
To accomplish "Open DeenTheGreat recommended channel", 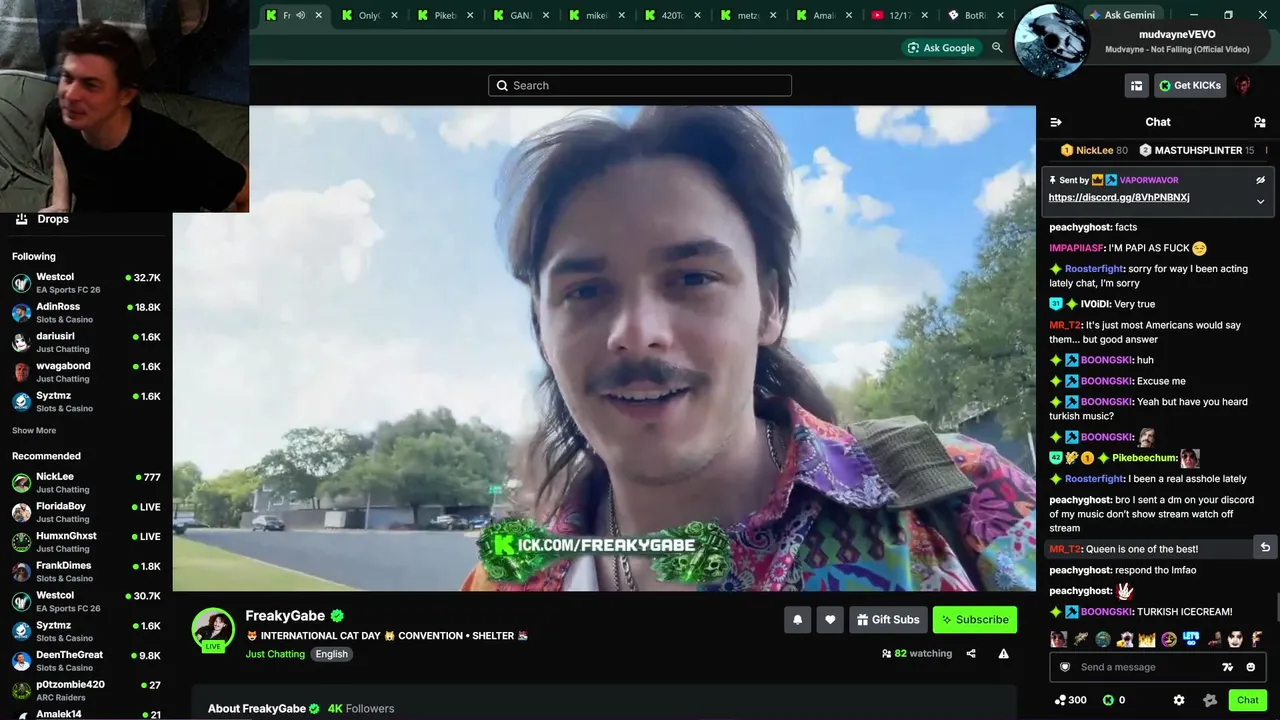I will [86, 661].
